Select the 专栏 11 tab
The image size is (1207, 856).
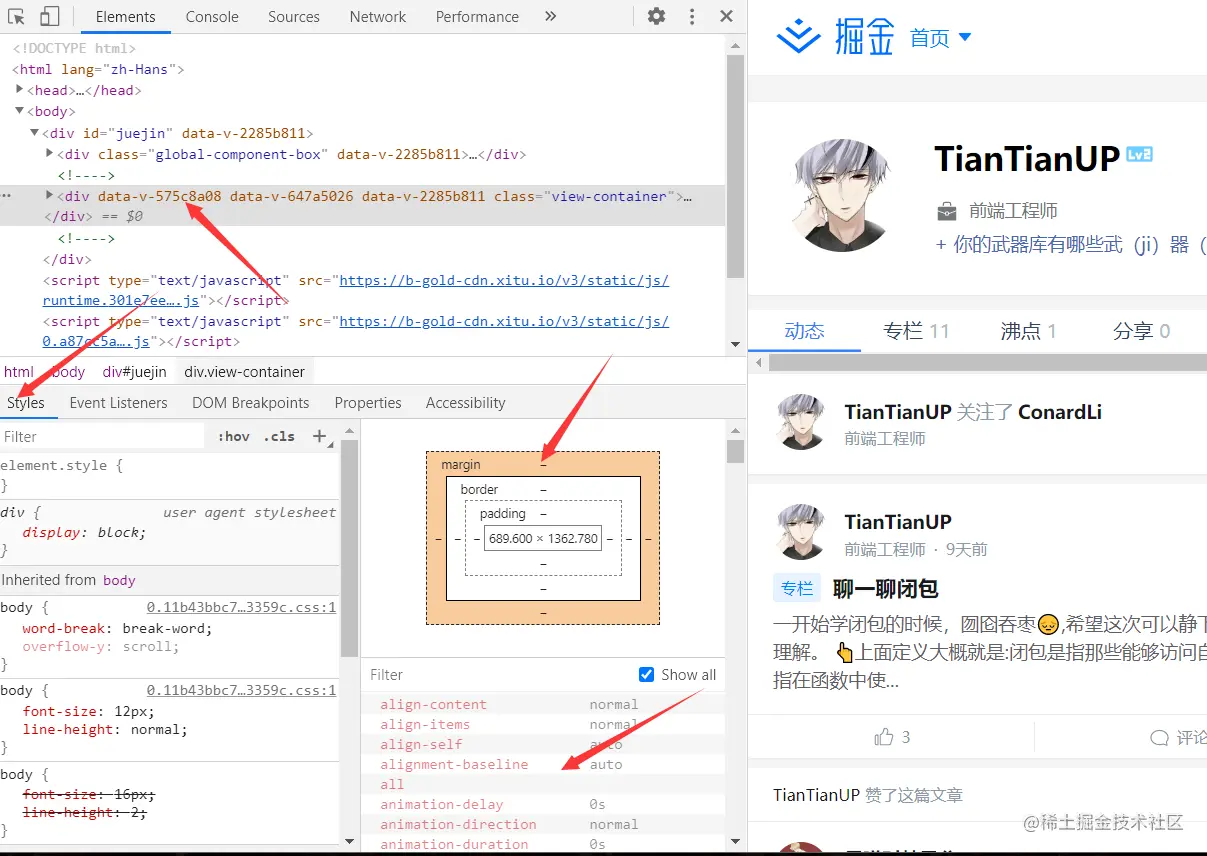coord(916,331)
